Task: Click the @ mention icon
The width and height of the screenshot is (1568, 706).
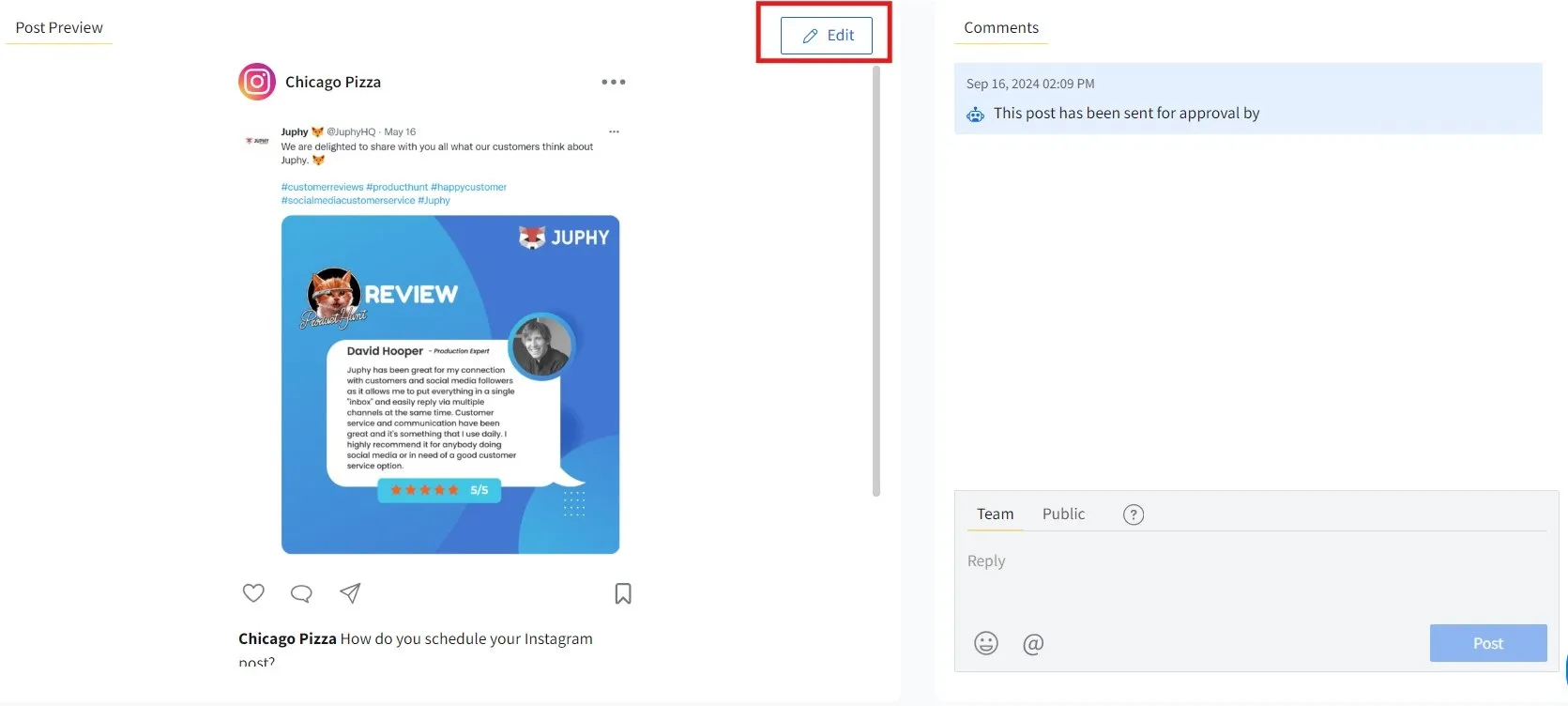Action: 1033,643
